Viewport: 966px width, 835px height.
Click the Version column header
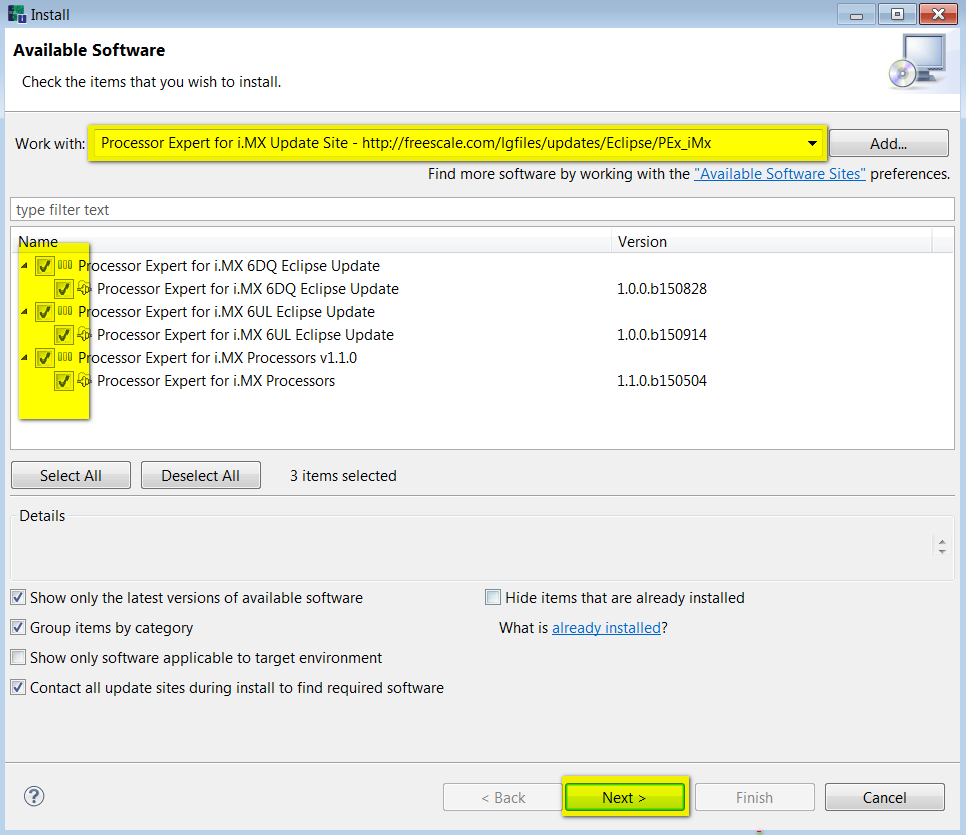pos(772,242)
